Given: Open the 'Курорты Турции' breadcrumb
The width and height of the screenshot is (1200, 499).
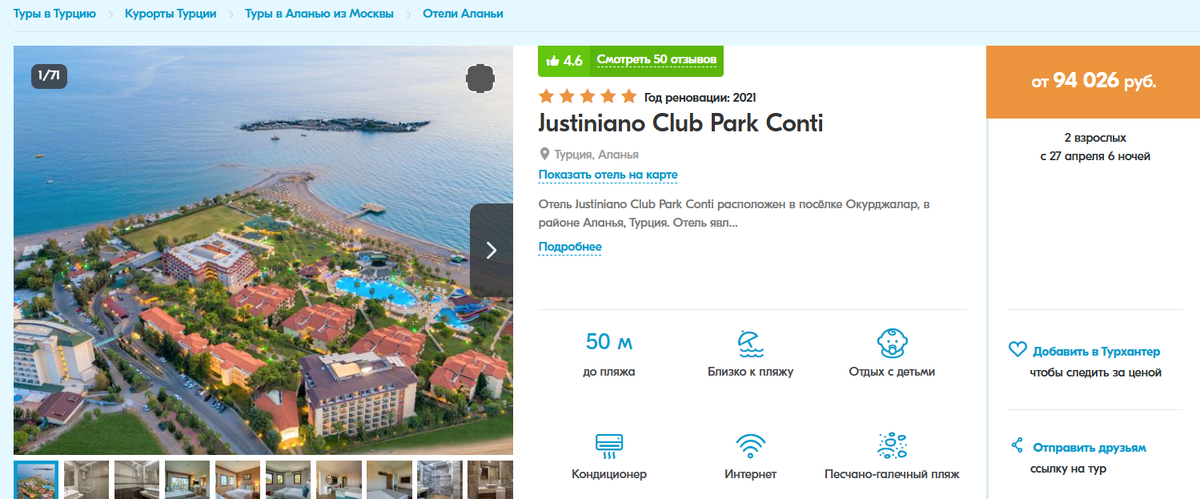Looking at the screenshot, I should 170,14.
